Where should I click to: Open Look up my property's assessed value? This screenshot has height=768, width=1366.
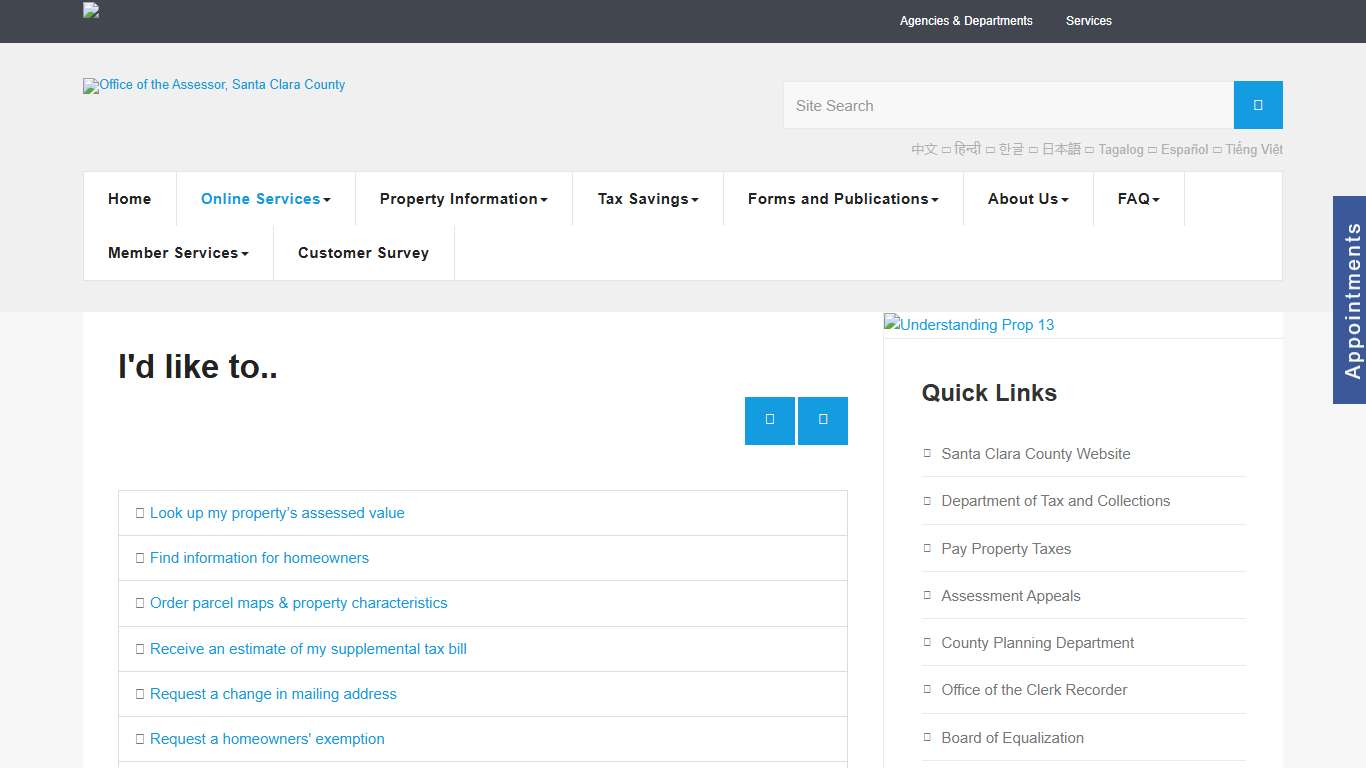coord(277,513)
